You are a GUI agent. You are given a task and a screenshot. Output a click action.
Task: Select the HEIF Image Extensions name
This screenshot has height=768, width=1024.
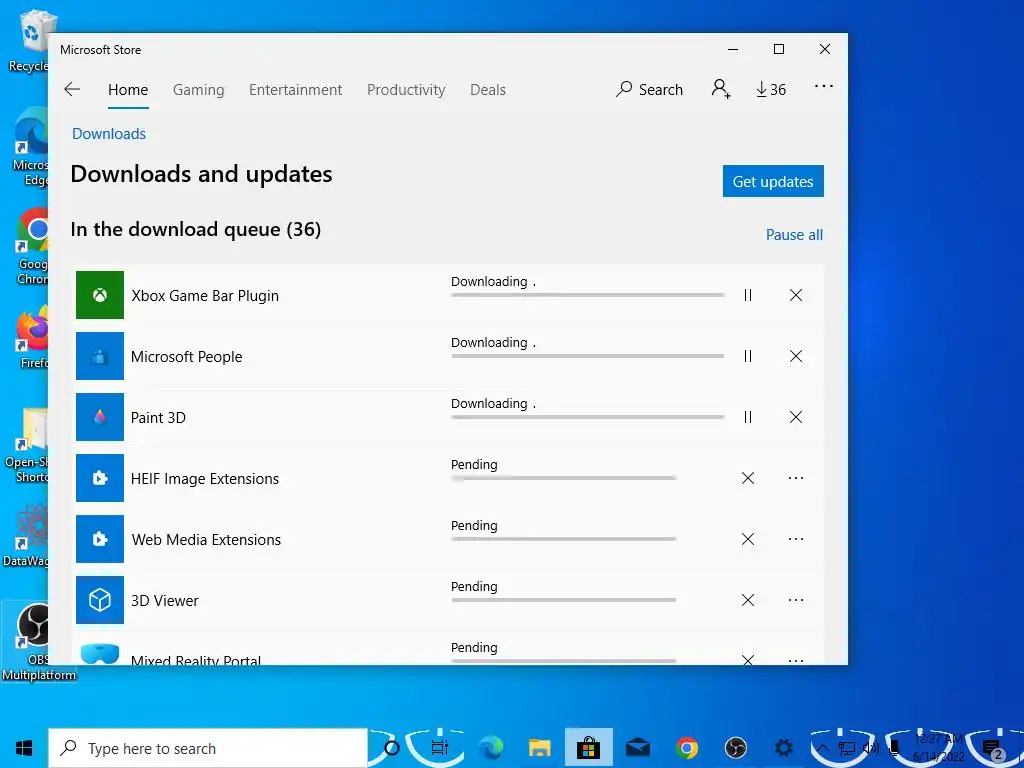(x=205, y=479)
